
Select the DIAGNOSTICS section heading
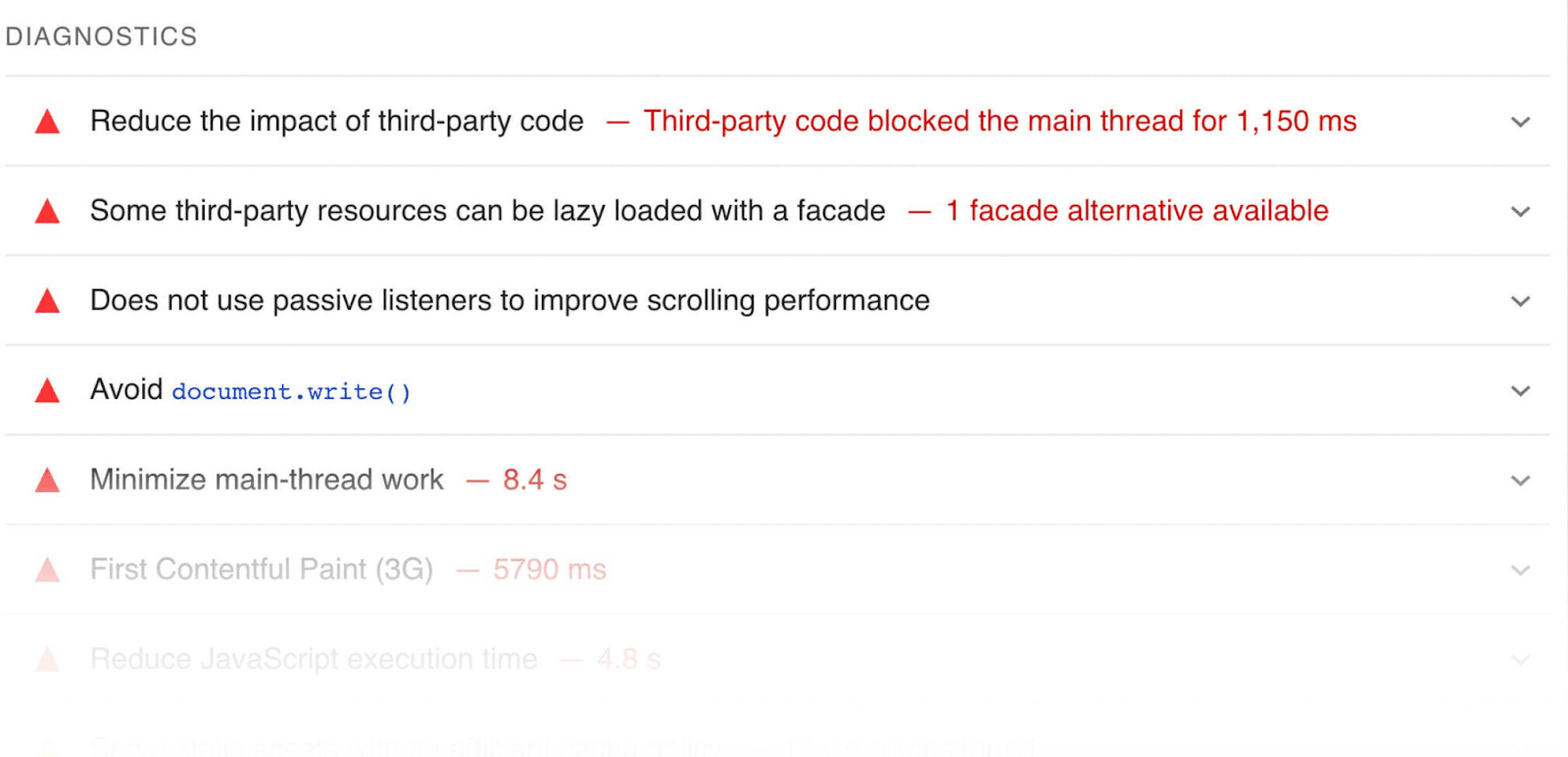pyautogui.click(x=101, y=37)
